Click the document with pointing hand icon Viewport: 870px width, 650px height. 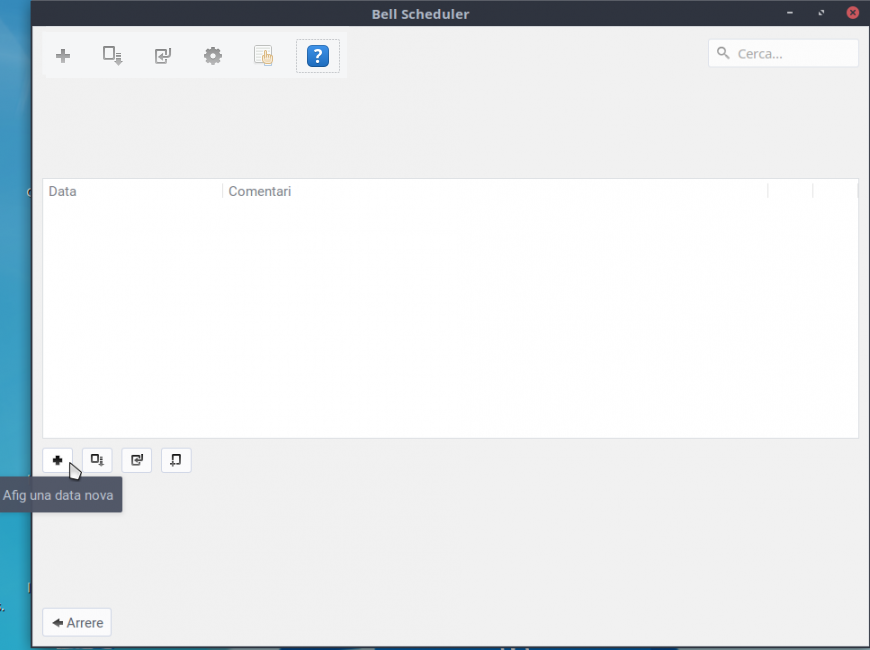263,56
